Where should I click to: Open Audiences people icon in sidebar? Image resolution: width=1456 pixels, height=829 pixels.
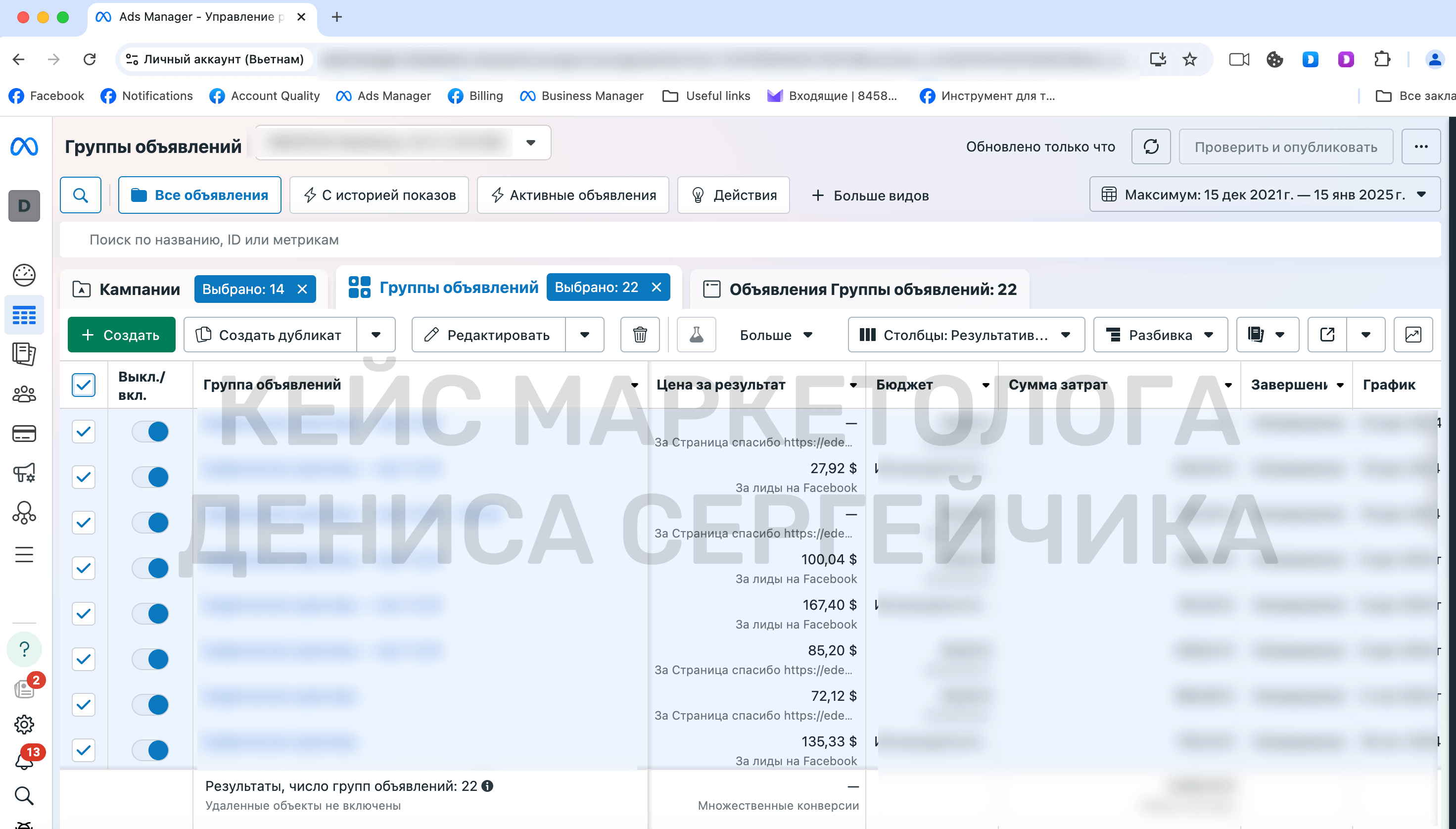click(x=24, y=394)
